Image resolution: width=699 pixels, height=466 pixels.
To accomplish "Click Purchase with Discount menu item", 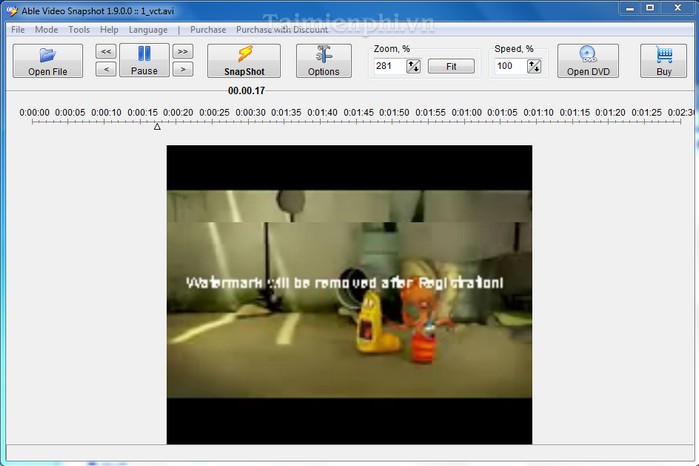I will pyautogui.click(x=282, y=30).
